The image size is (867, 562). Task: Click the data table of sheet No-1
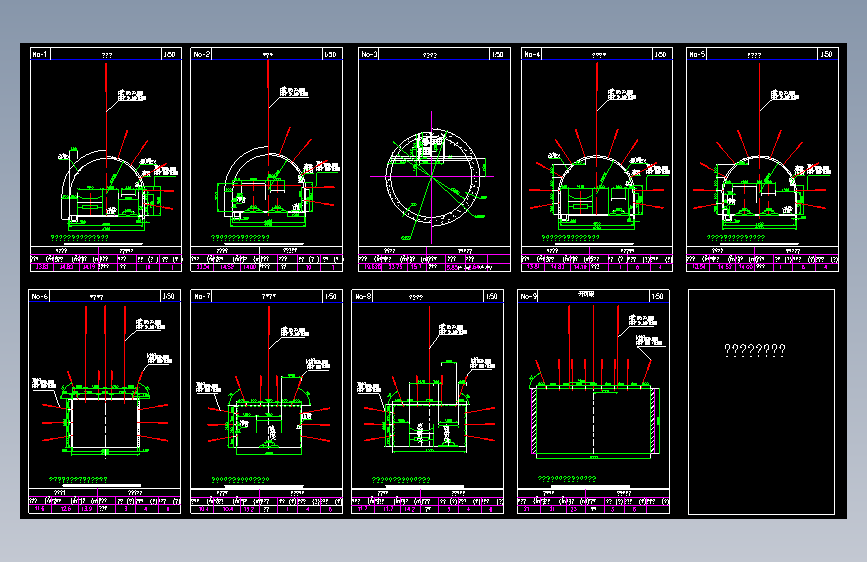pos(106,259)
